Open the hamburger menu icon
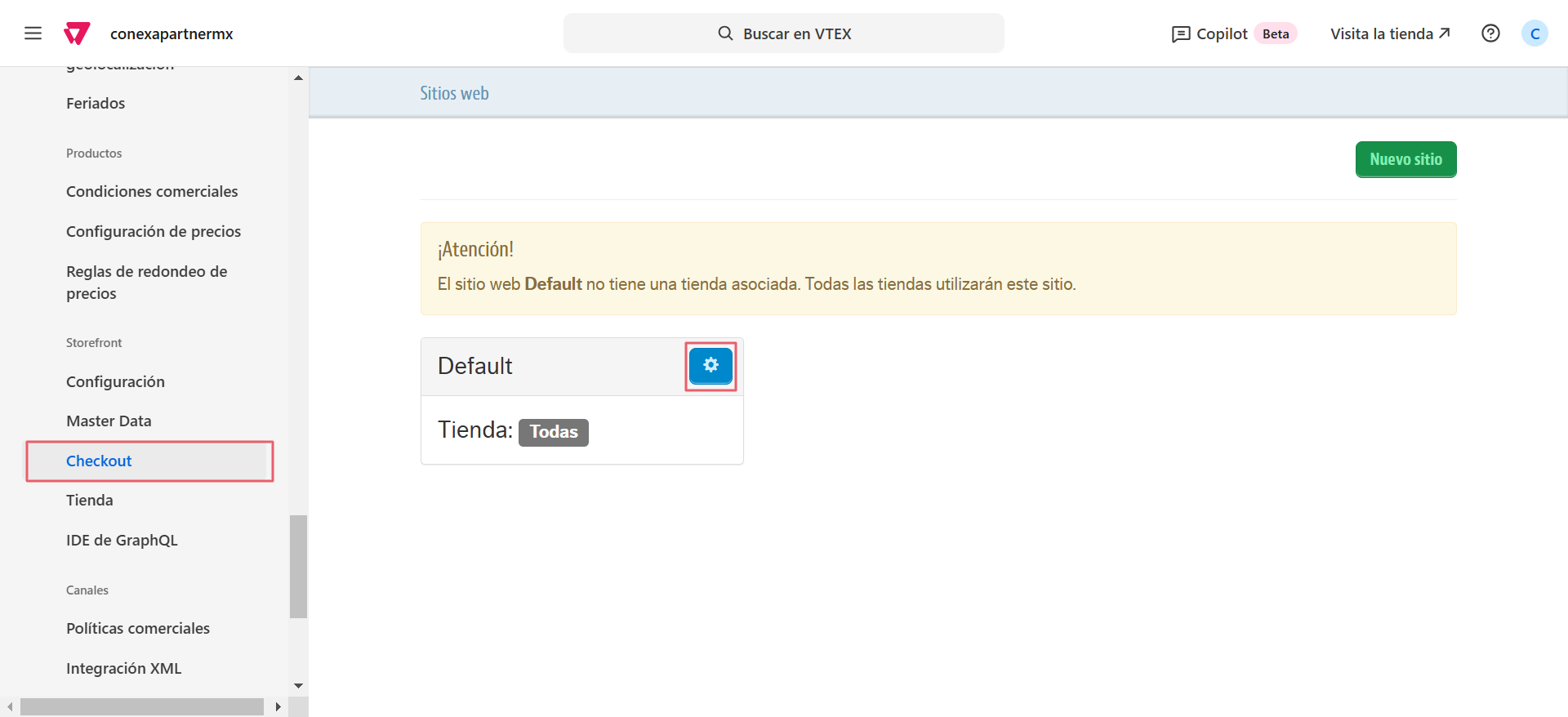Image resolution: width=1568 pixels, height=717 pixels. (x=33, y=33)
